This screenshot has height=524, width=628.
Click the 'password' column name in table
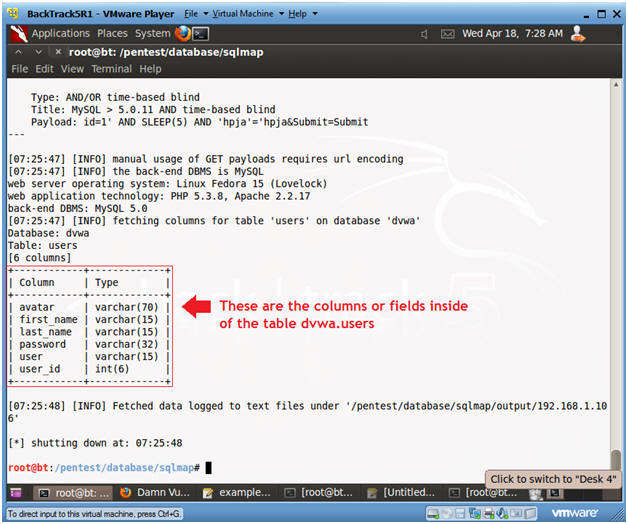(x=42, y=344)
